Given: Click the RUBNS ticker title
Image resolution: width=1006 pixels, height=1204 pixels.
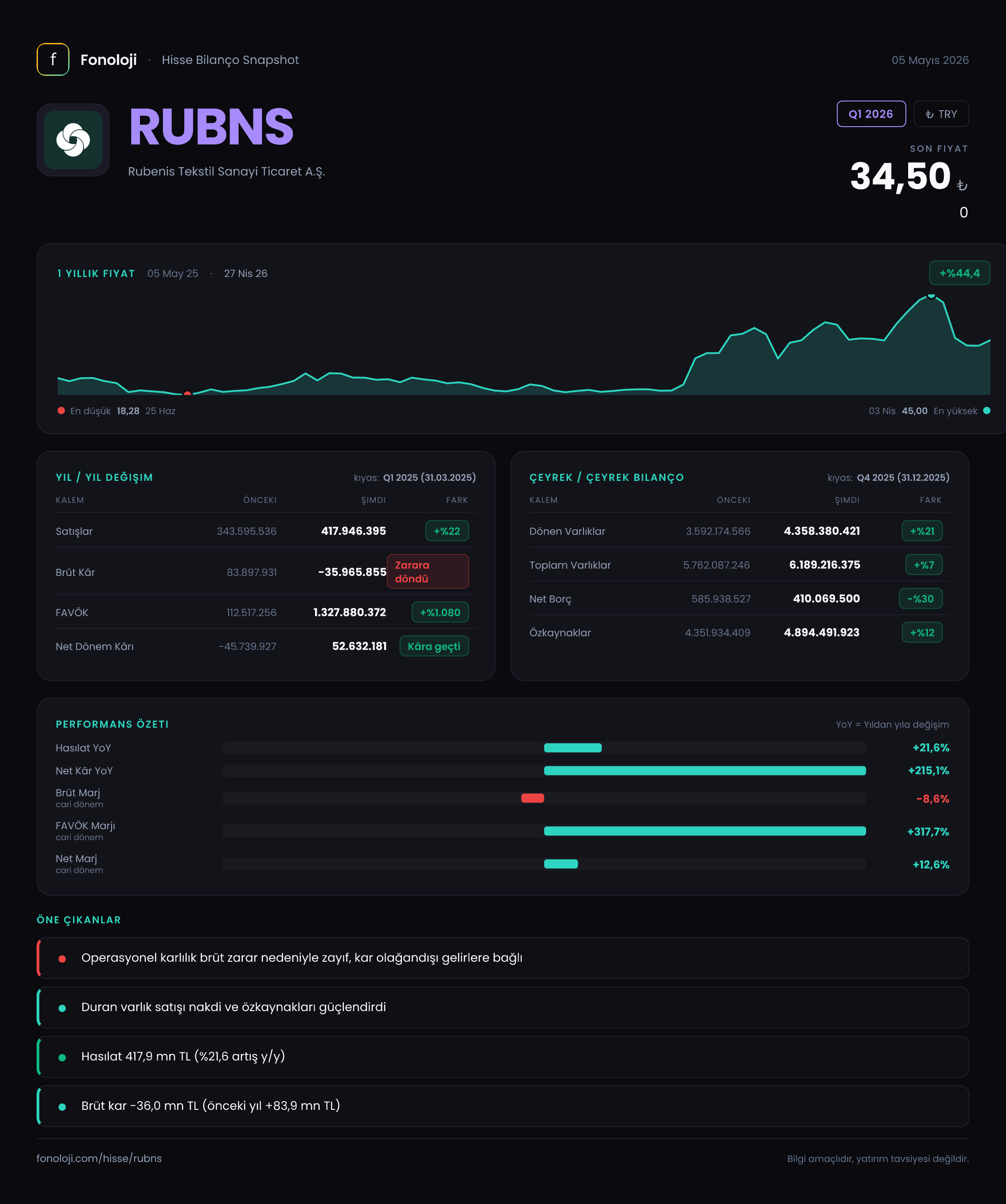Looking at the screenshot, I should tap(211, 127).
